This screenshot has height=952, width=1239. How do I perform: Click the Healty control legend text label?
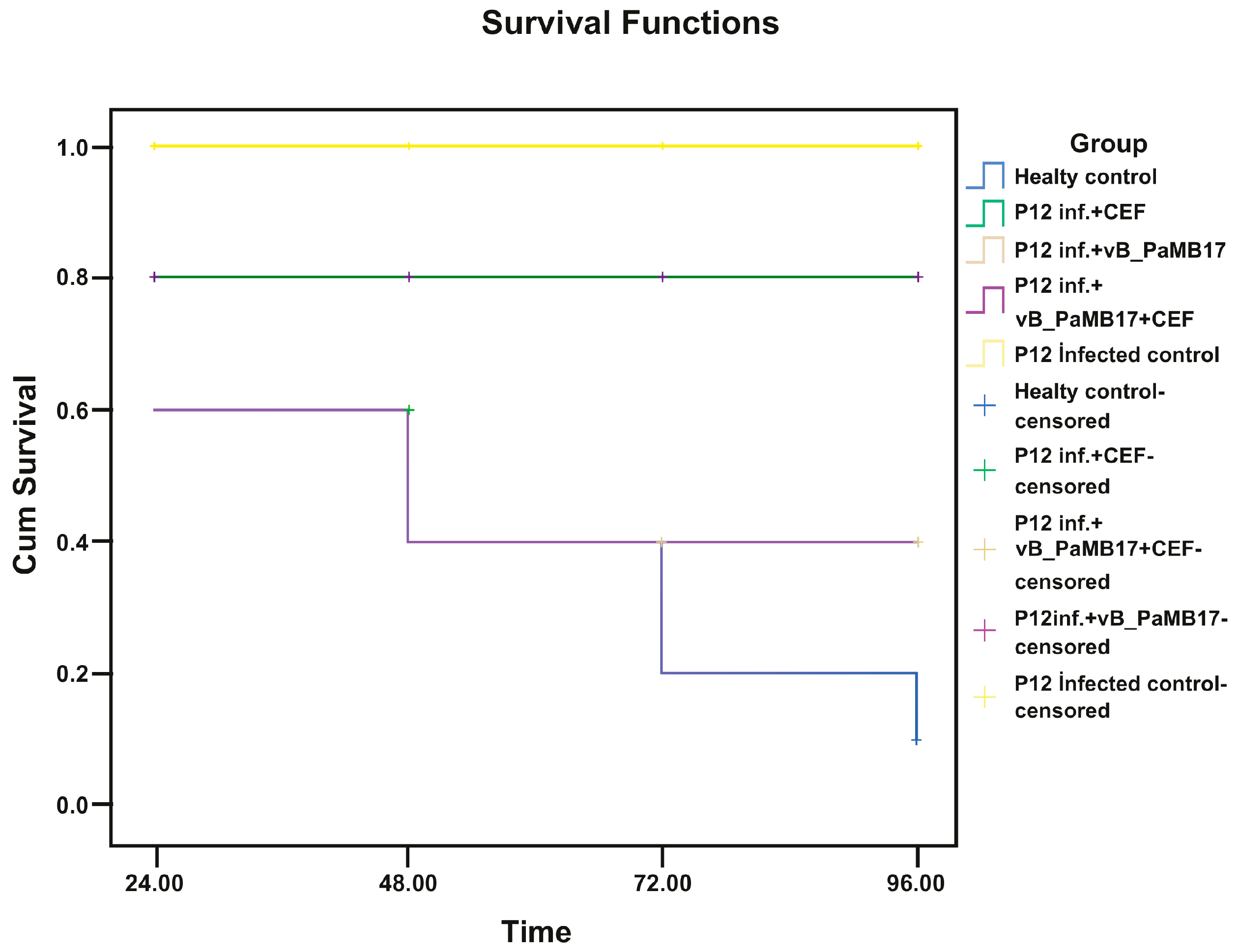[x=1085, y=177]
